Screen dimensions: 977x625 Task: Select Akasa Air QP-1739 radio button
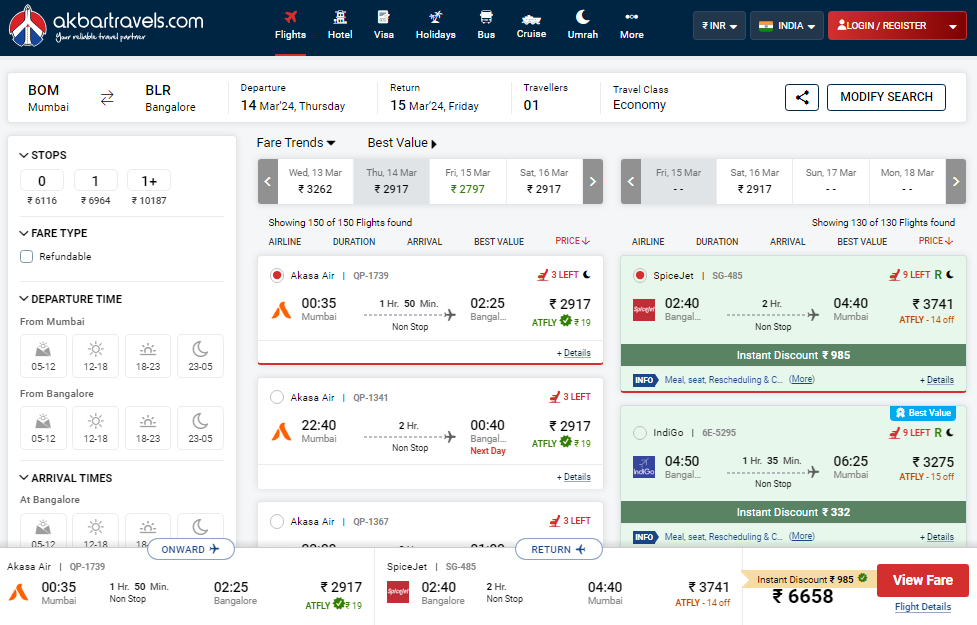277,275
